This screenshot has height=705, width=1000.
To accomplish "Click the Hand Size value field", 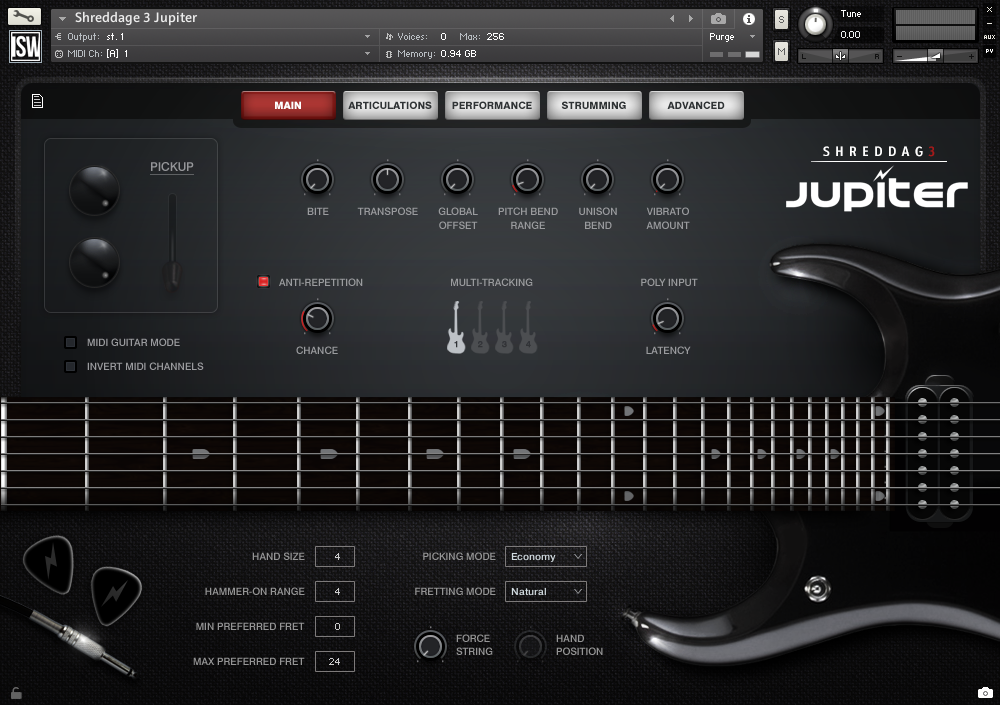I will pyautogui.click(x=334, y=556).
